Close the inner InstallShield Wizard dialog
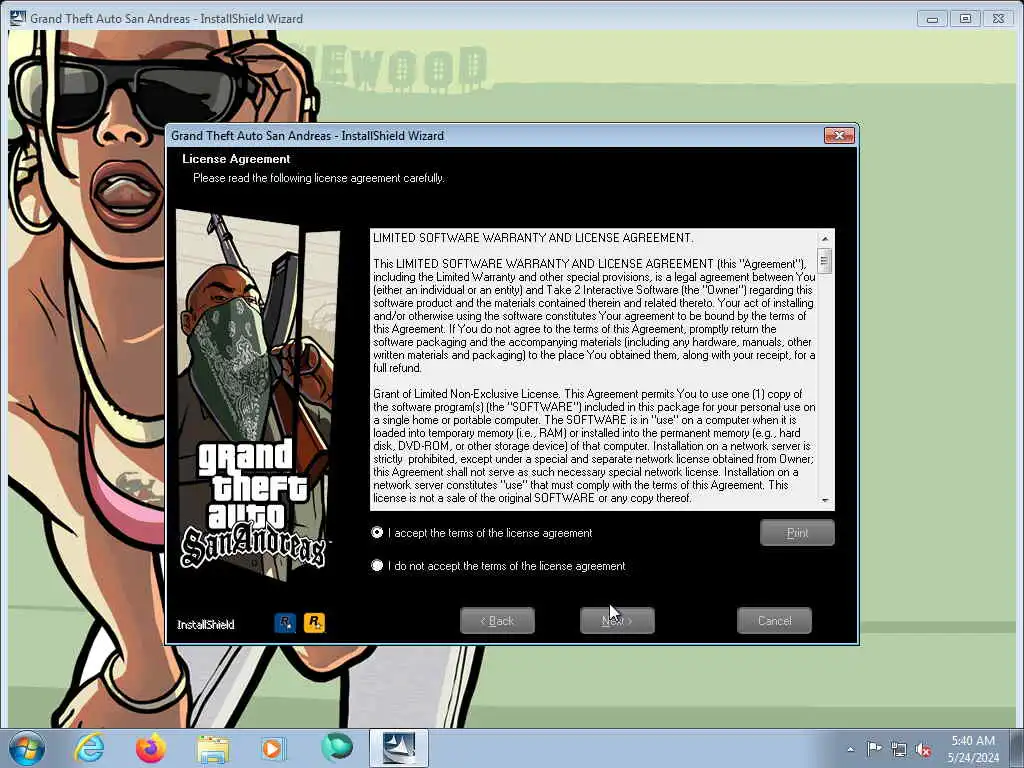Screen dimensions: 1024x768 tap(839, 135)
